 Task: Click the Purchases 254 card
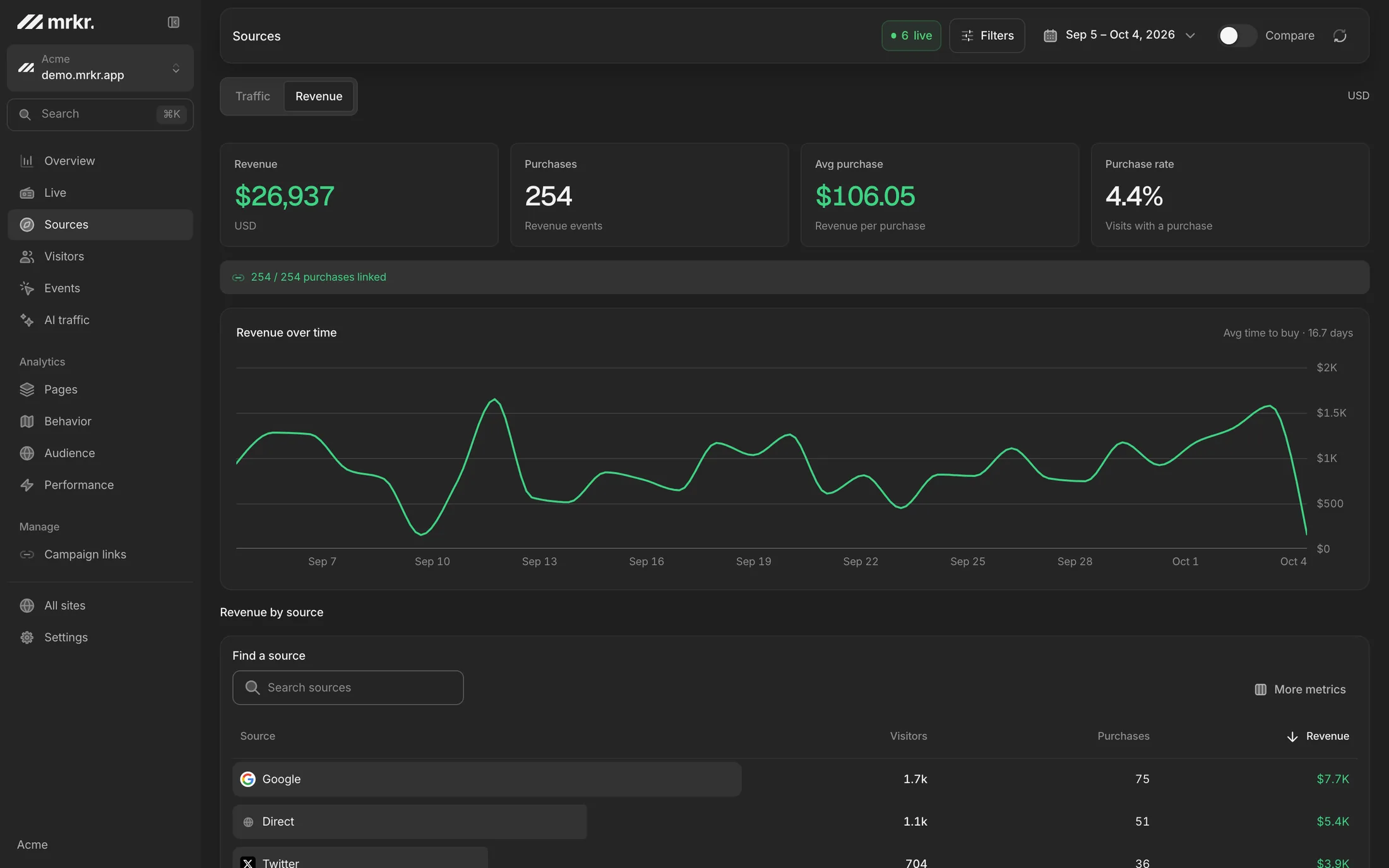click(649, 194)
